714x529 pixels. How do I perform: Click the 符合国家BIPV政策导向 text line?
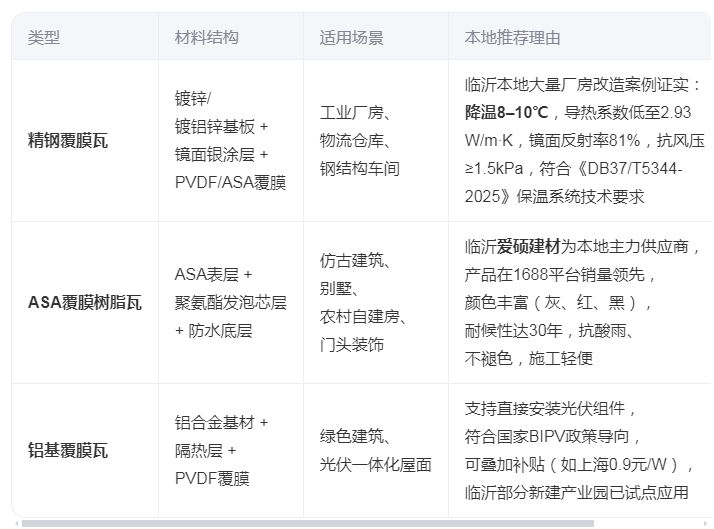551,436
